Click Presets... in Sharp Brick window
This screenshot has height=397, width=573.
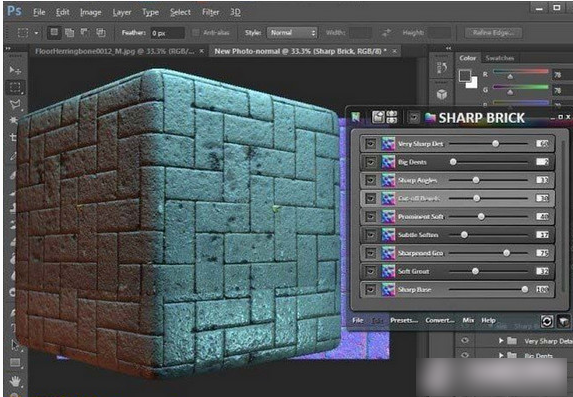click(x=404, y=320)
